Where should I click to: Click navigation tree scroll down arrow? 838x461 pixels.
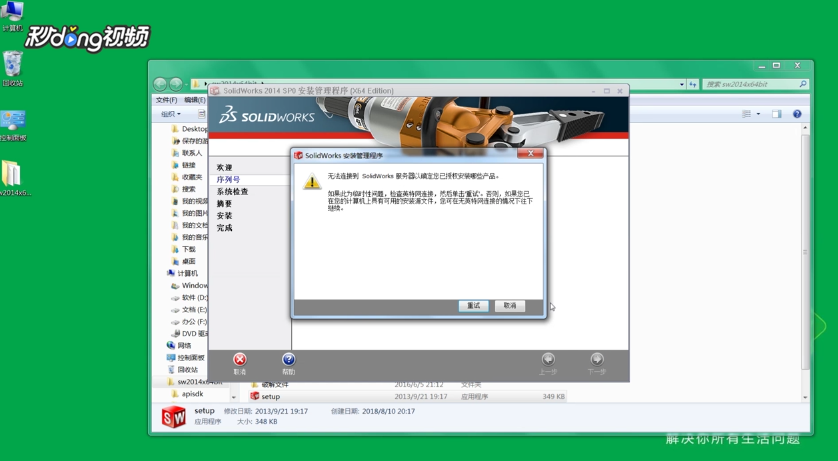point(234,397)
